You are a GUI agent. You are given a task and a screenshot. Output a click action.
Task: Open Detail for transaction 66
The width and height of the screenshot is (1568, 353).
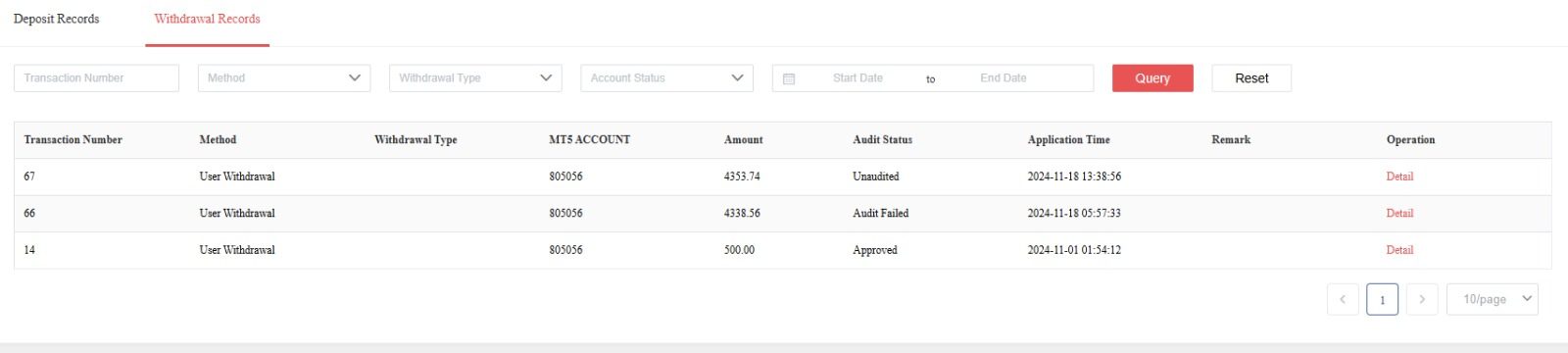click(1399, 213)
